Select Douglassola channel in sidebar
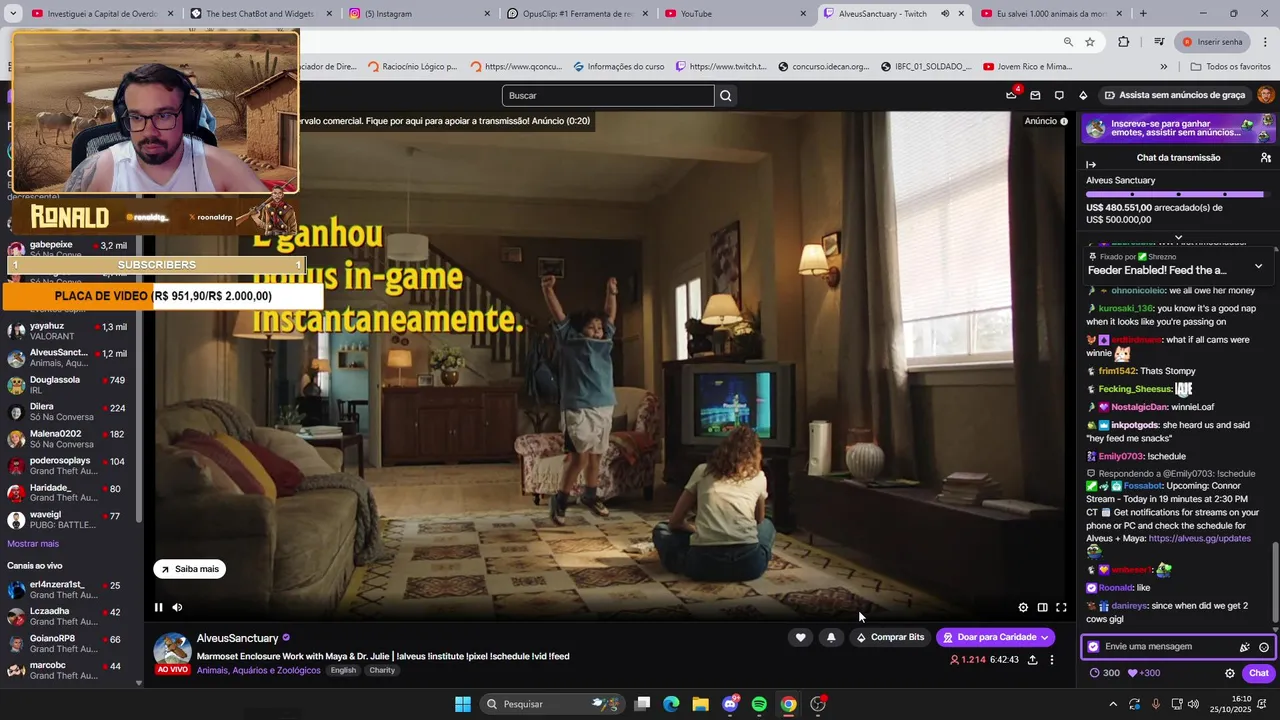Viewport: 1280px width, 720px height. click(68, 385)
